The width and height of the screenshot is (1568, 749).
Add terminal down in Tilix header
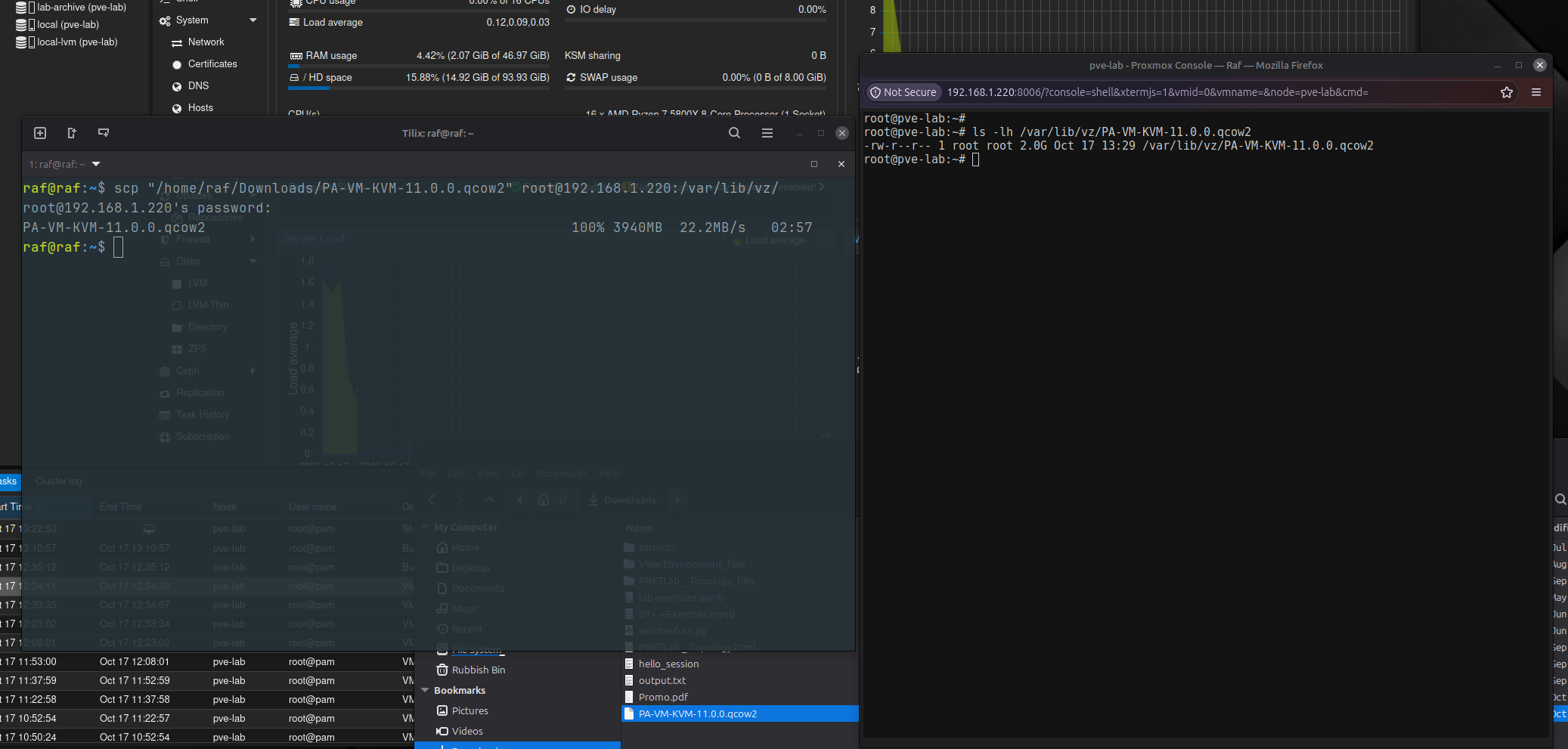tap(104, 133)
